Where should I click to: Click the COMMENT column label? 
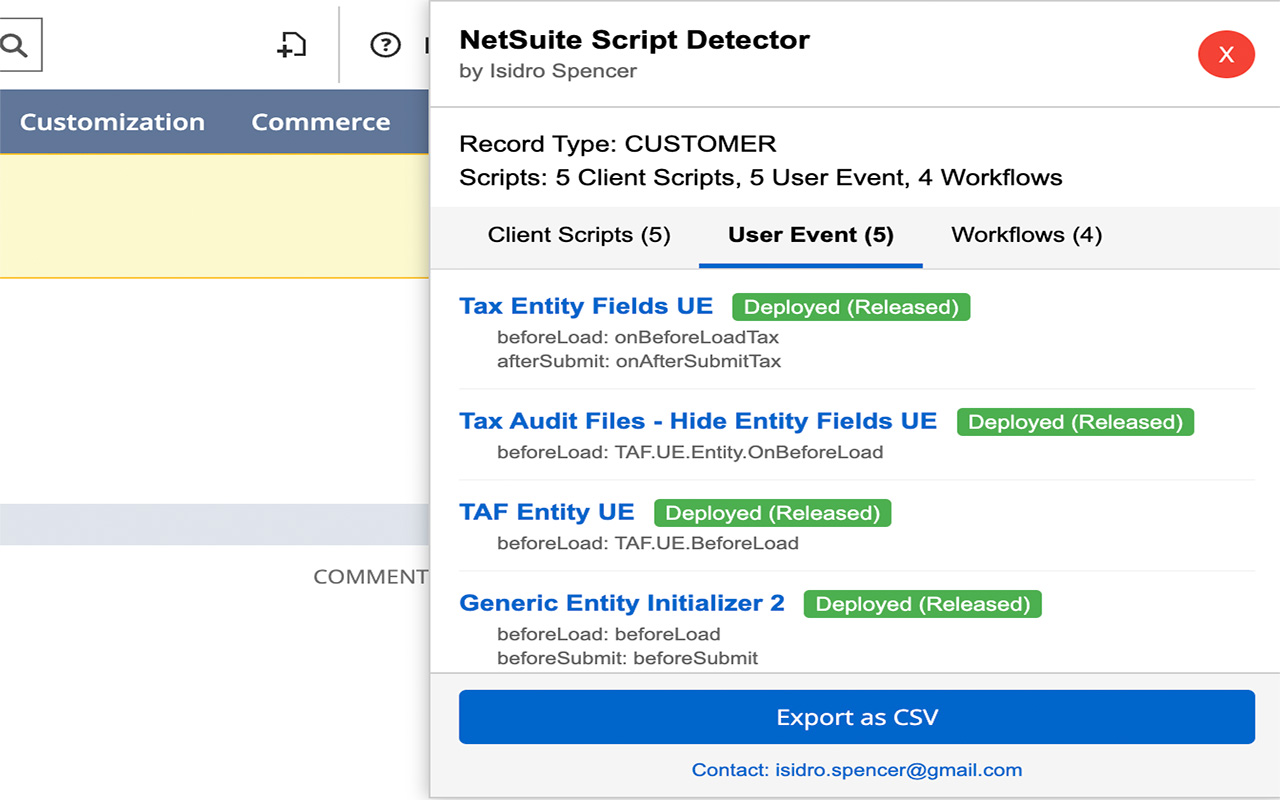tap(371, 577)
